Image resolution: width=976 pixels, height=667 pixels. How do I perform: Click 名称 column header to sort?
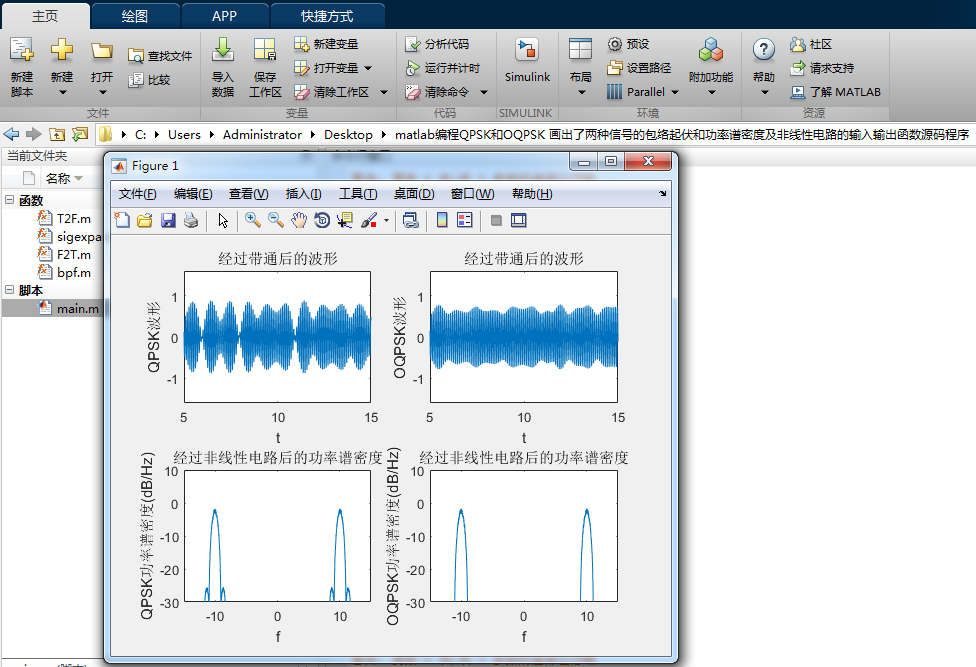tap(58, 179)
